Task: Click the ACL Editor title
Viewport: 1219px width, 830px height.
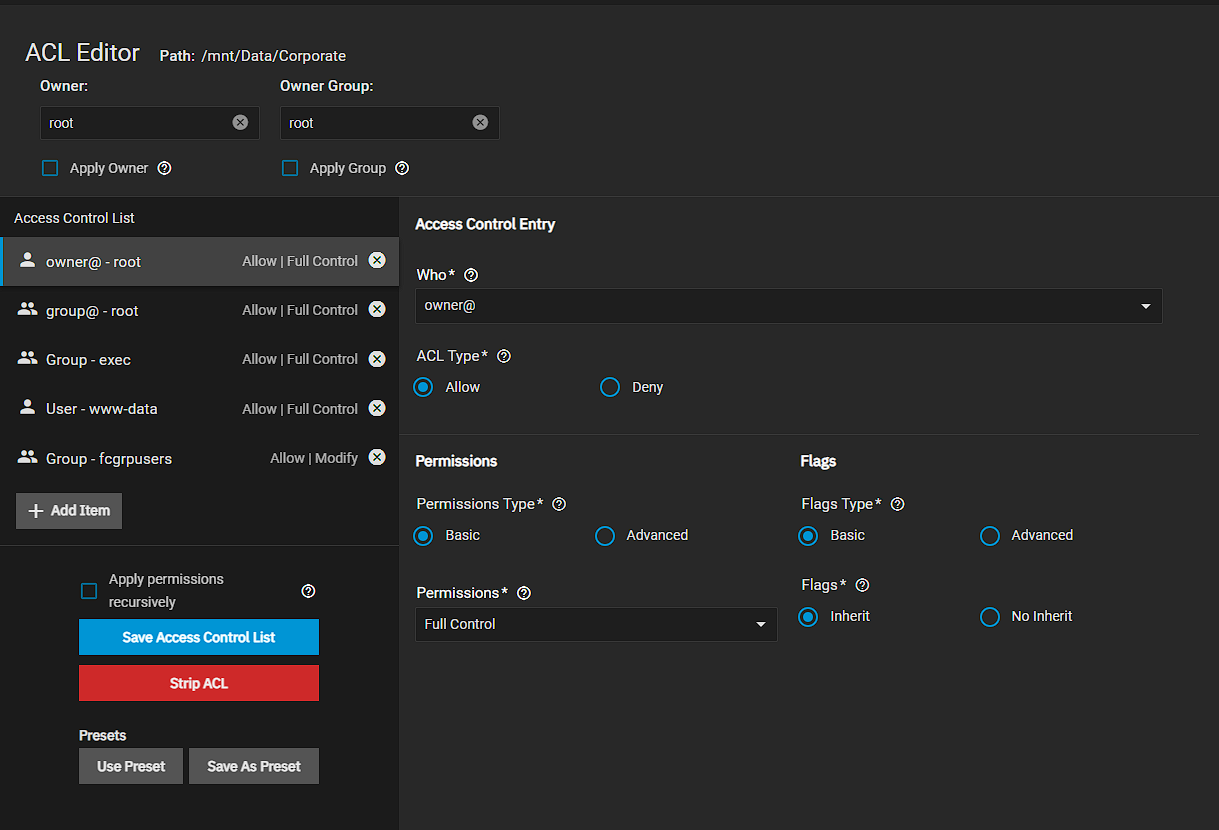Action: click(83, 53)
